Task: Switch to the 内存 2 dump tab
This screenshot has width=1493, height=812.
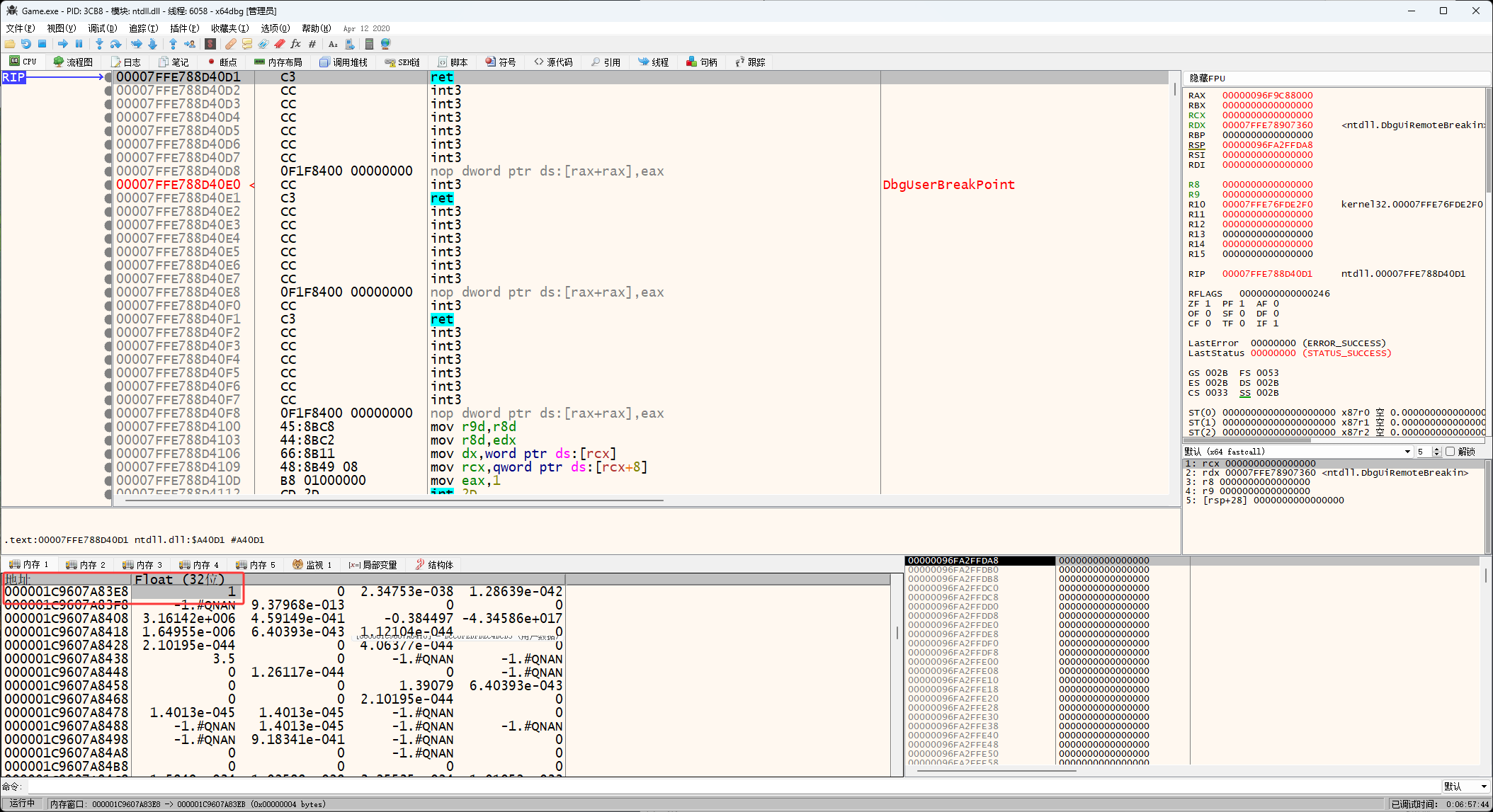Action: [x=86, y=565]
